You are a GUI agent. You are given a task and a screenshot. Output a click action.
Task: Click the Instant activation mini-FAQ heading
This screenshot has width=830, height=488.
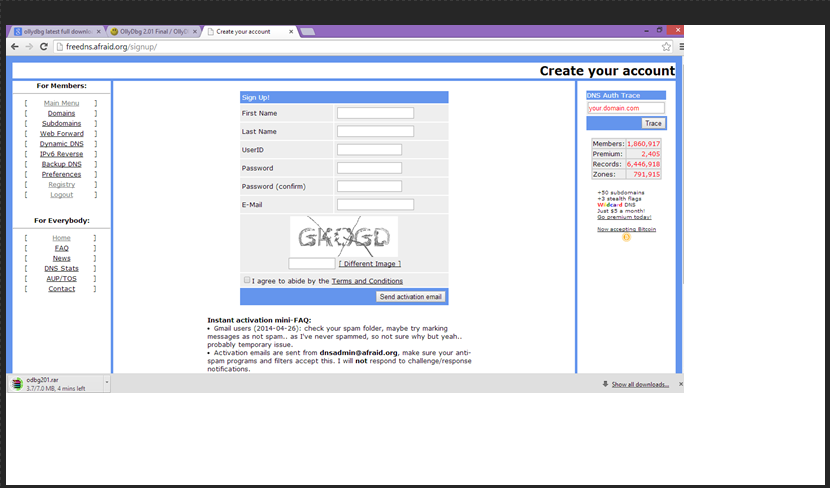click(x=259, y=320)
